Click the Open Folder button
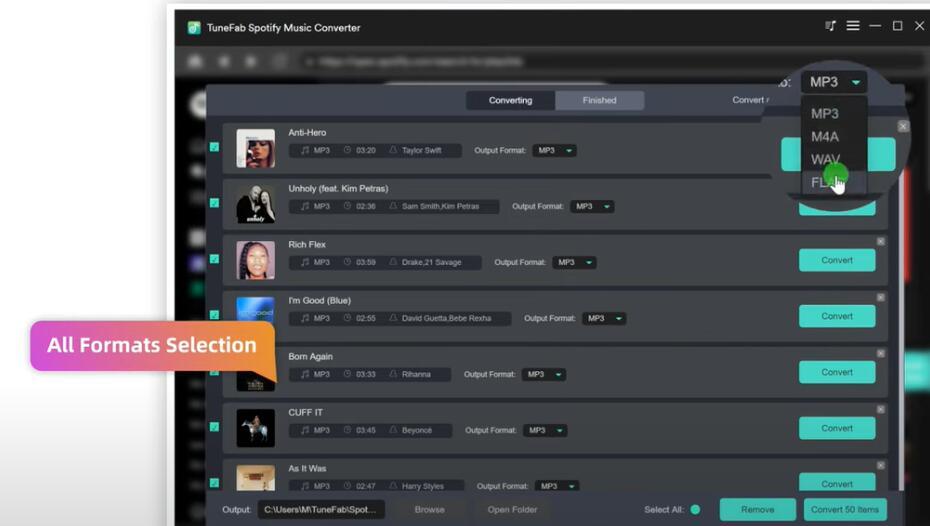 (x=512, y=509)
